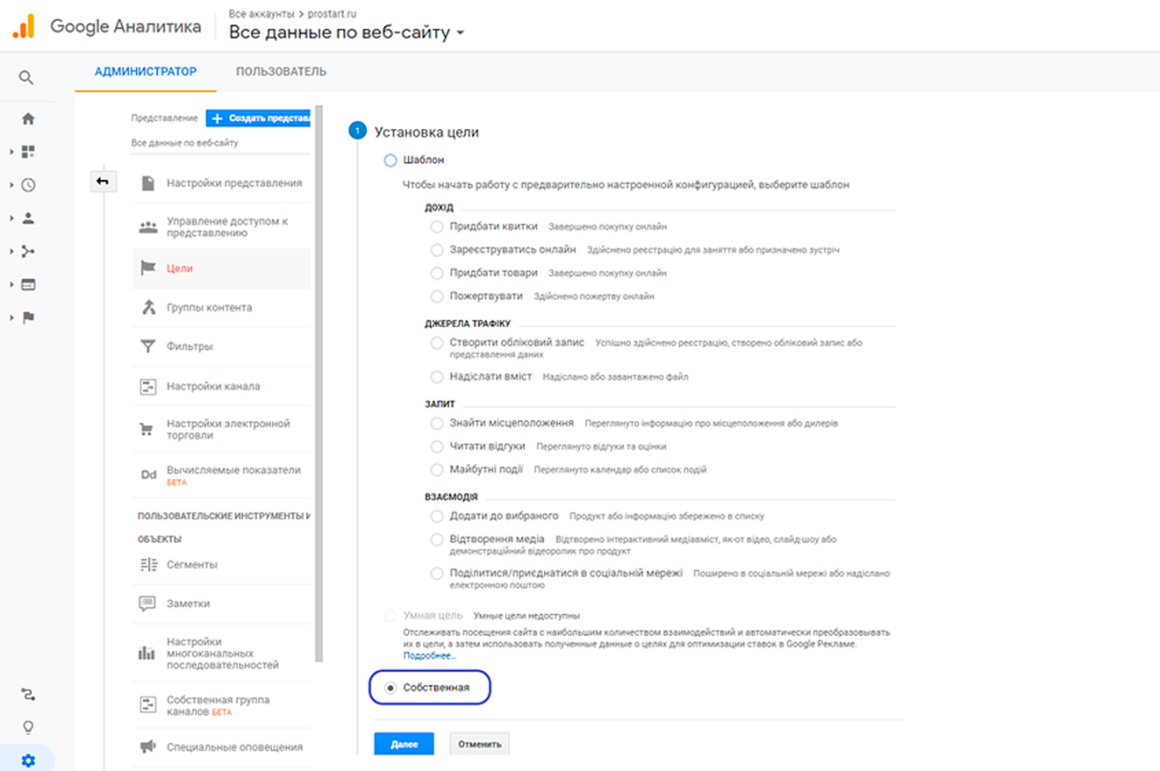Choose the Придбати квитки template
The image size is (1160, 771).
pos(436,226)
